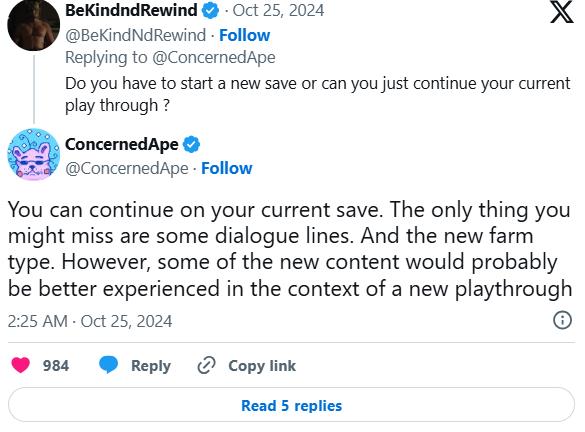The width and height of the screenshot is (585, 432).
Task: Open the tweet info circle icon
Action: (562, 320)
